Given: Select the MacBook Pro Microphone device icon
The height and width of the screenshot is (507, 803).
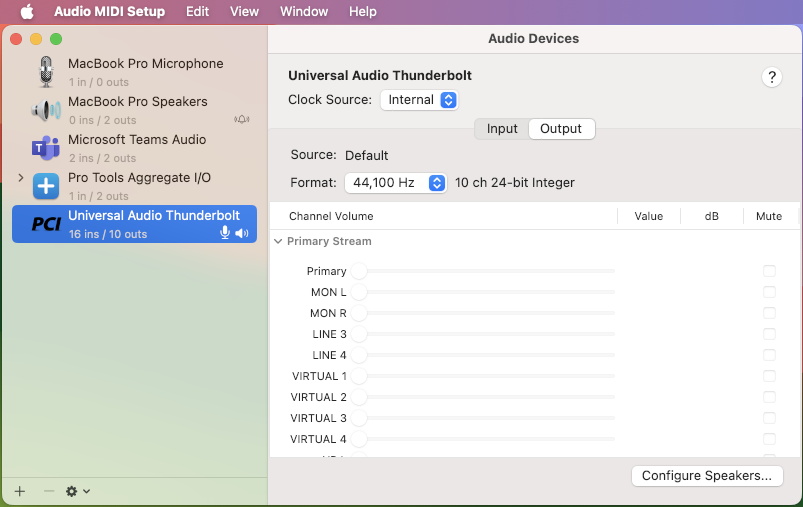Looking at the screenshot, I should tap(45, 72).
